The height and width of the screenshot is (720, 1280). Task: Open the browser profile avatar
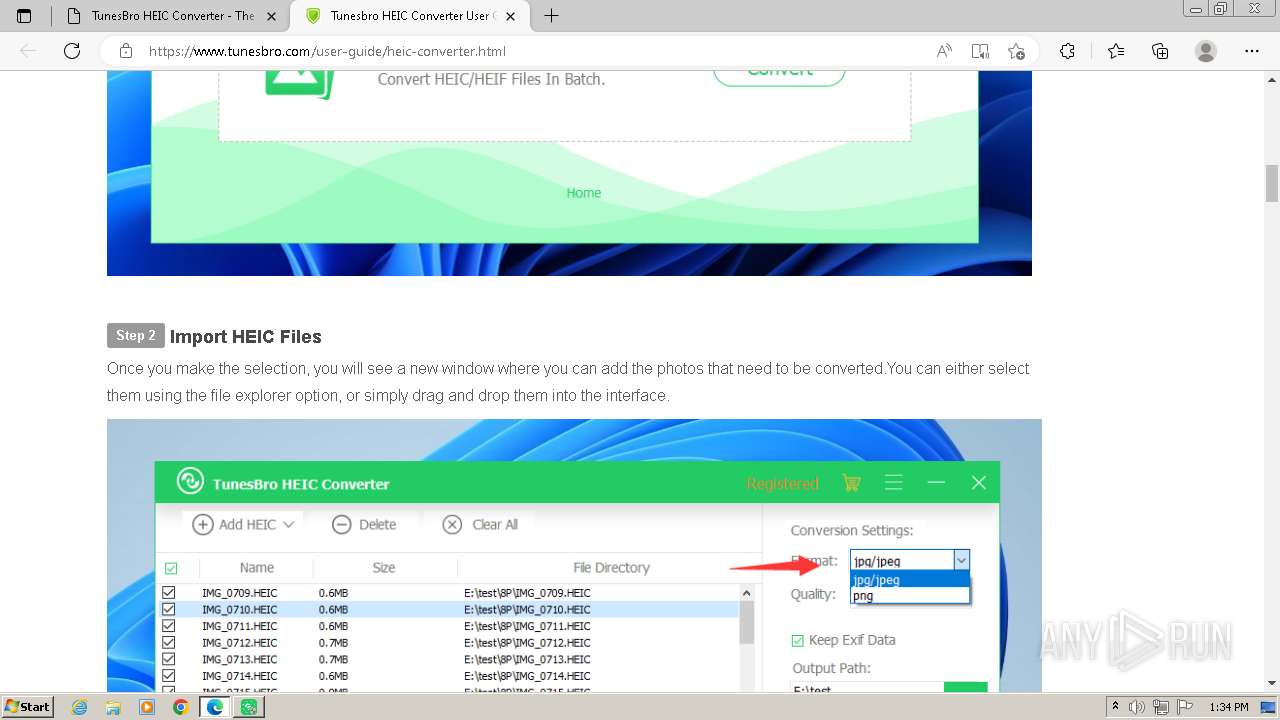coord(1206,51)
